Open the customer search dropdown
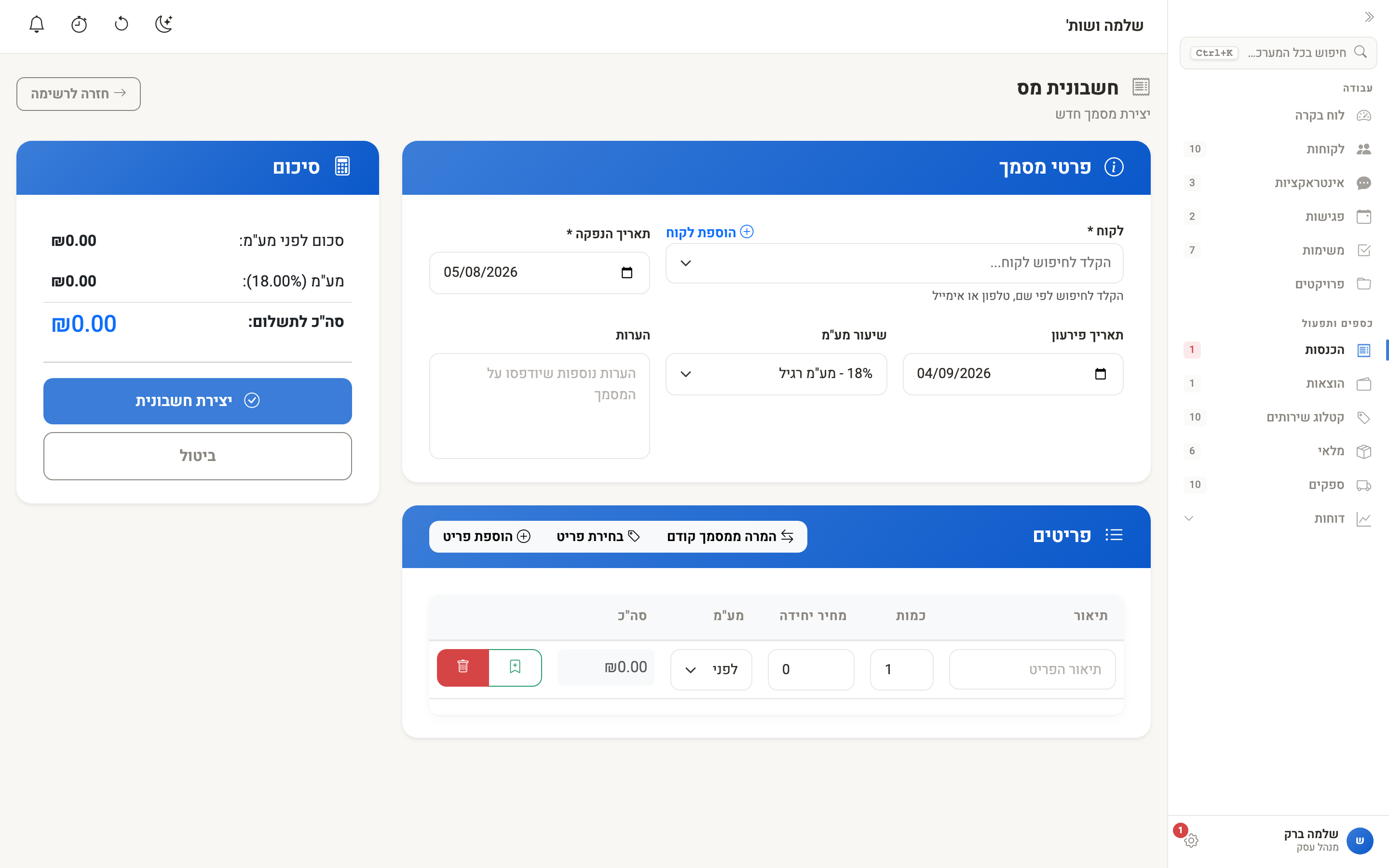 tap(894, 263)
